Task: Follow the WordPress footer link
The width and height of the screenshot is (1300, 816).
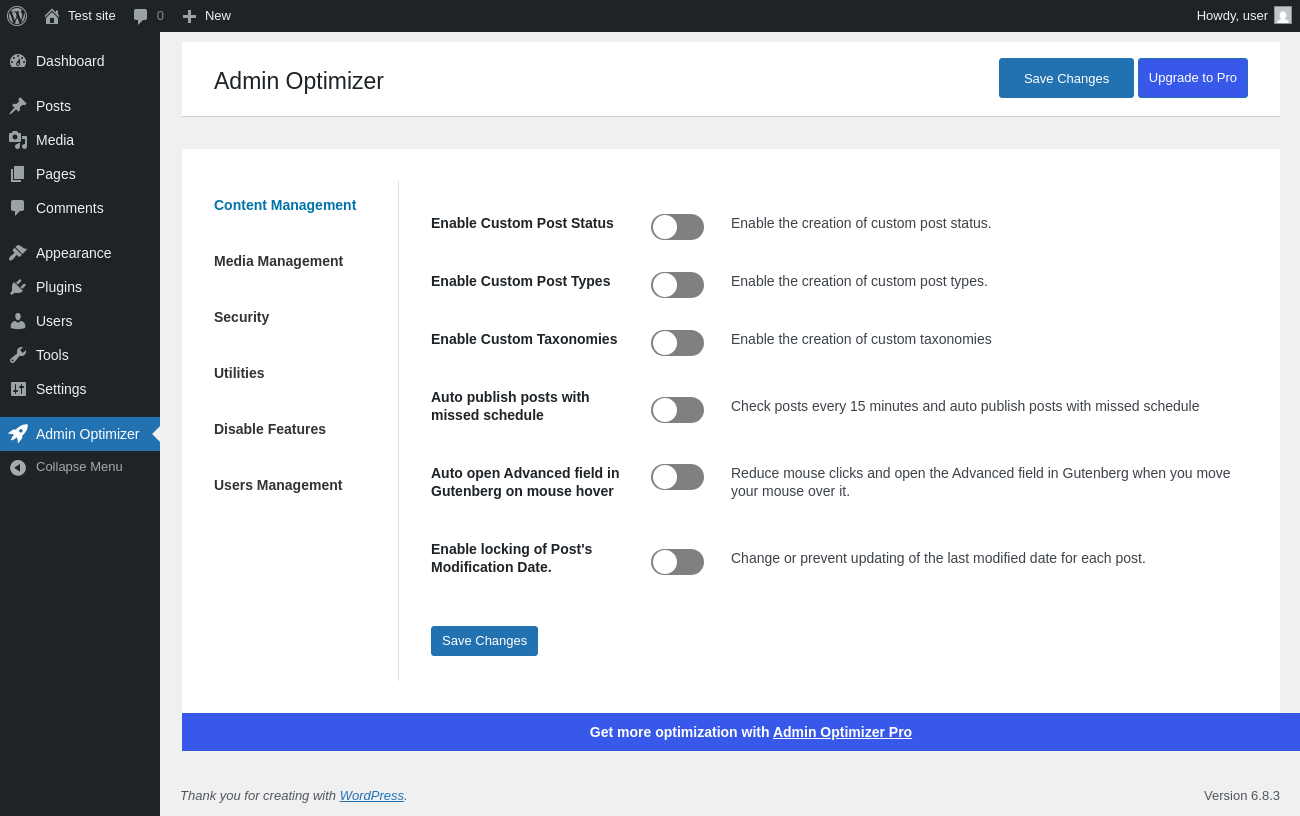Action: coord(372,795)
